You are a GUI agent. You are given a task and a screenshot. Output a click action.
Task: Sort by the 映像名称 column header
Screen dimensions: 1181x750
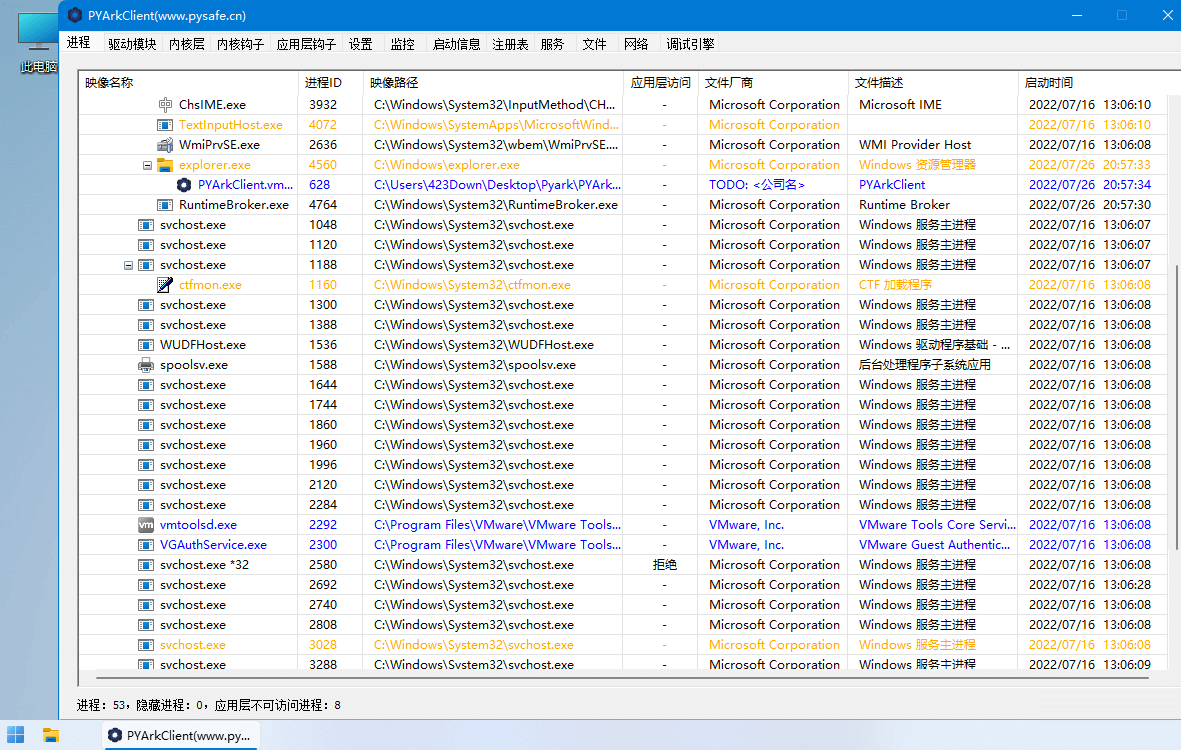coord(188,83)
